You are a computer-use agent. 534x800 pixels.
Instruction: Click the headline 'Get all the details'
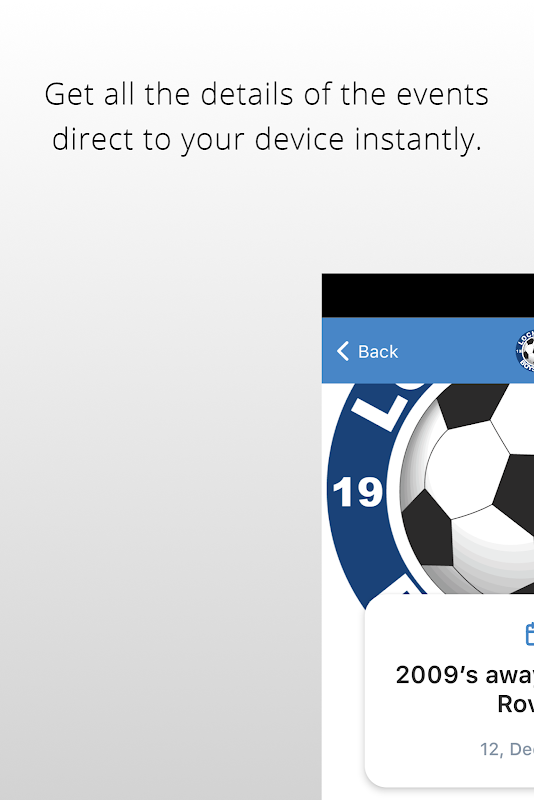click(267, 94)
